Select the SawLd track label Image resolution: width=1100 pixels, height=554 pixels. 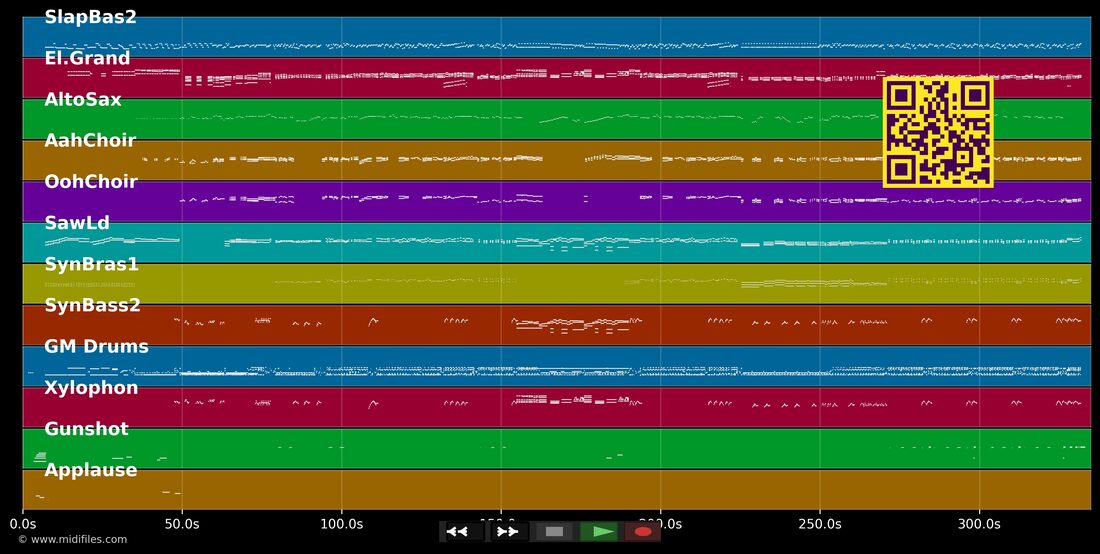(x=77, y=223)
